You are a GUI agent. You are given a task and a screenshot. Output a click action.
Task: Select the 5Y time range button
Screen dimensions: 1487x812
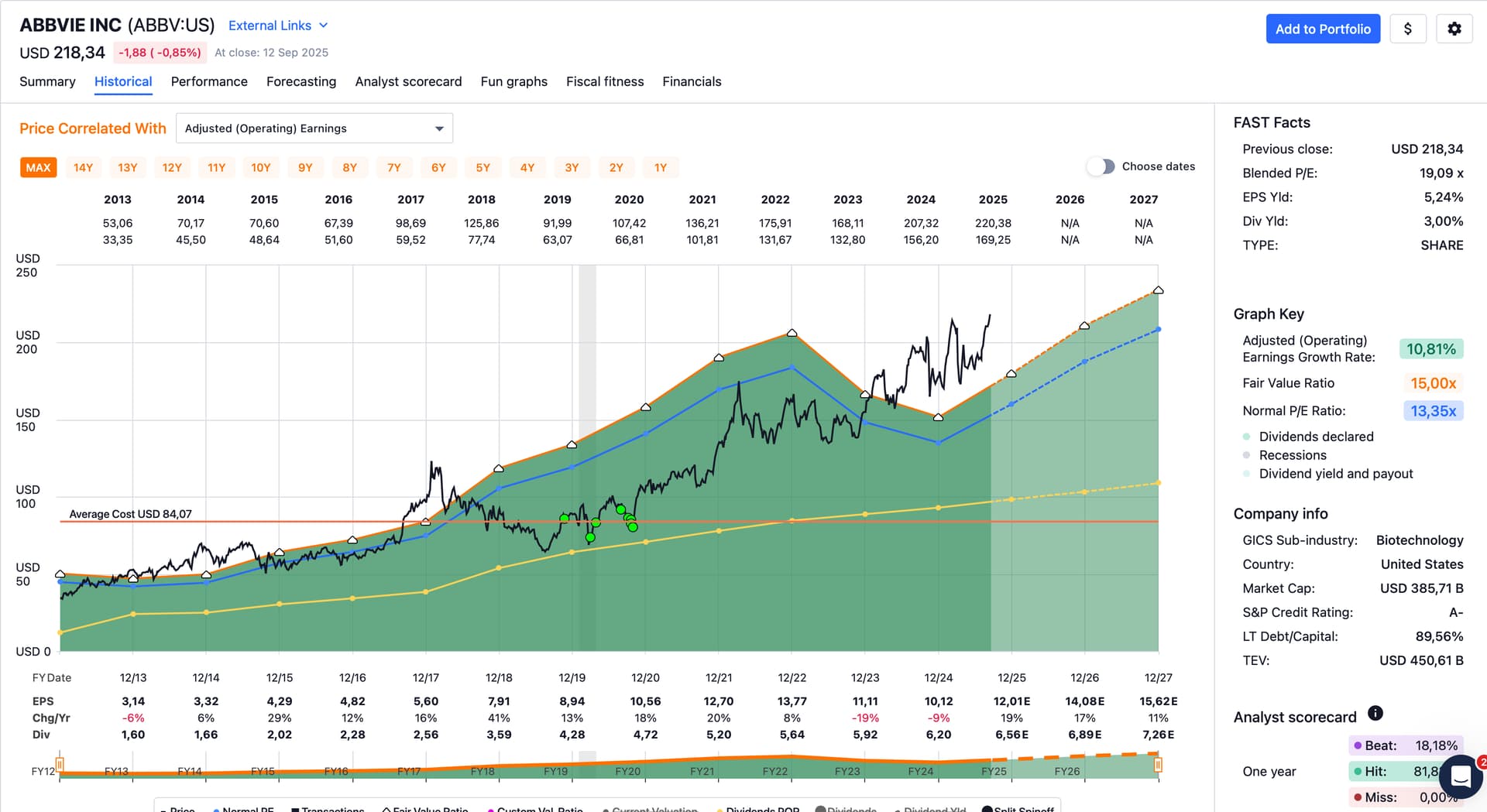pos(483,167)
